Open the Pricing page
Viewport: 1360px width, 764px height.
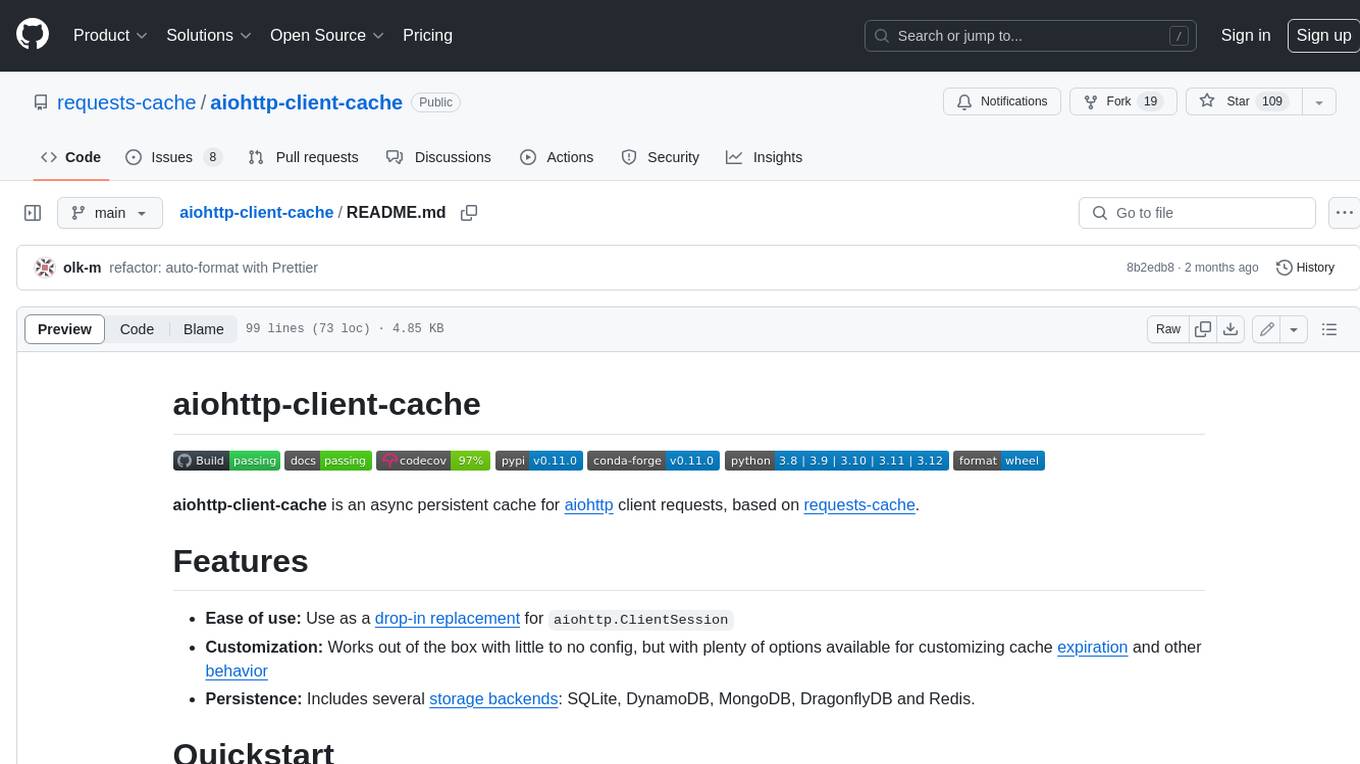tap(427, 35)
